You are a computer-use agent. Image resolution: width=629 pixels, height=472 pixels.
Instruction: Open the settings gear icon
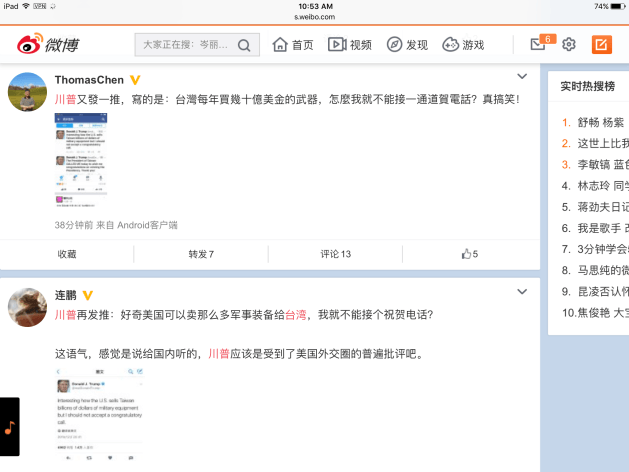(x=568, y=45)
